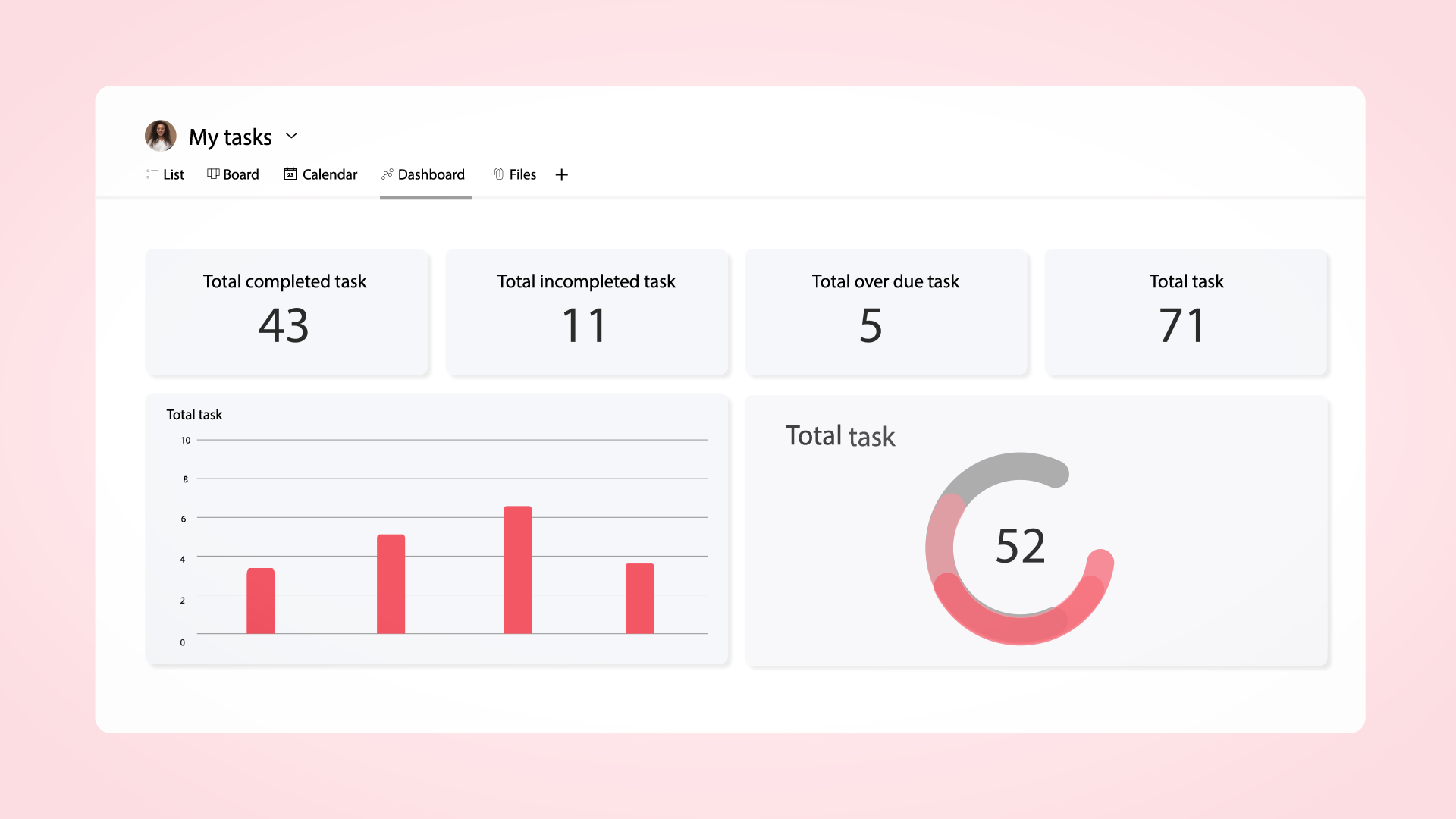Select the Total task 71 card
Viewport: 1456px width, 819px height.
[1186, 312]
